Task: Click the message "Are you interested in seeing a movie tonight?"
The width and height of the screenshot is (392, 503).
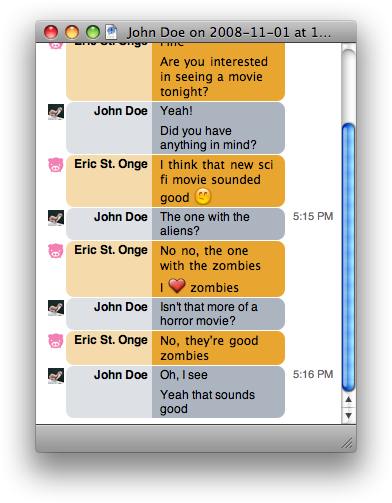Action: pyautogui.click(x=214, y=77)
